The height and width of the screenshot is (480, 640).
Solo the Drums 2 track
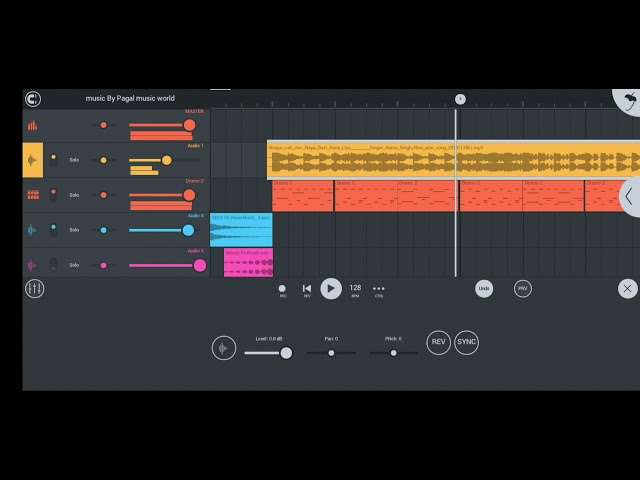coord(74,195)
